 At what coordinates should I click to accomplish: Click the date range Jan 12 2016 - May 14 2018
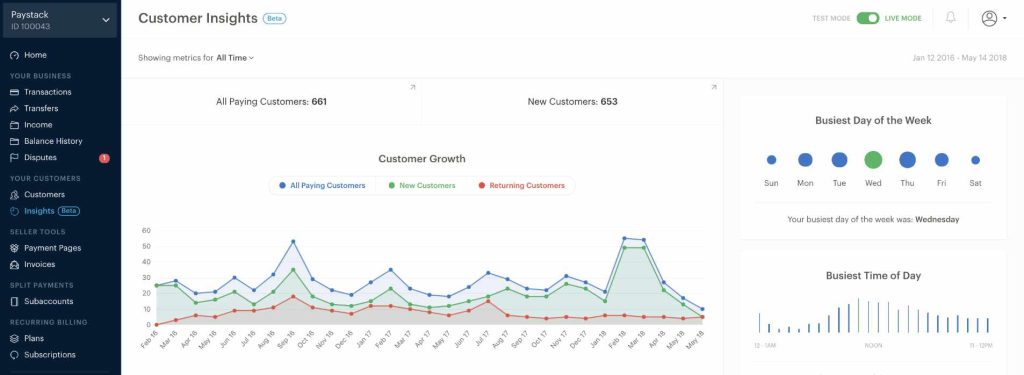(959, 57)
